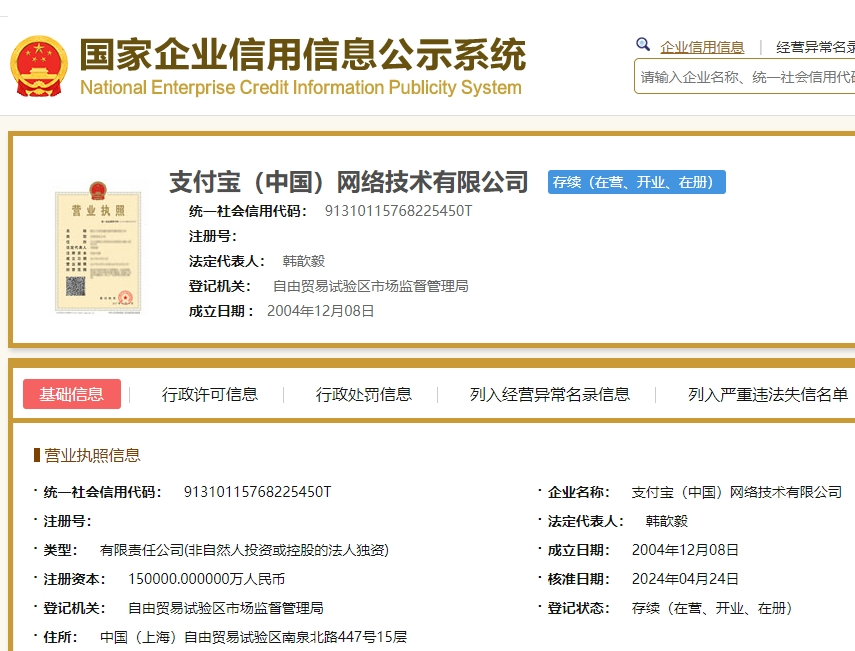Screen dimensions: 855x651
Task: Click the 核准日期 value 2024年04月24日
Action: point(685,578)
